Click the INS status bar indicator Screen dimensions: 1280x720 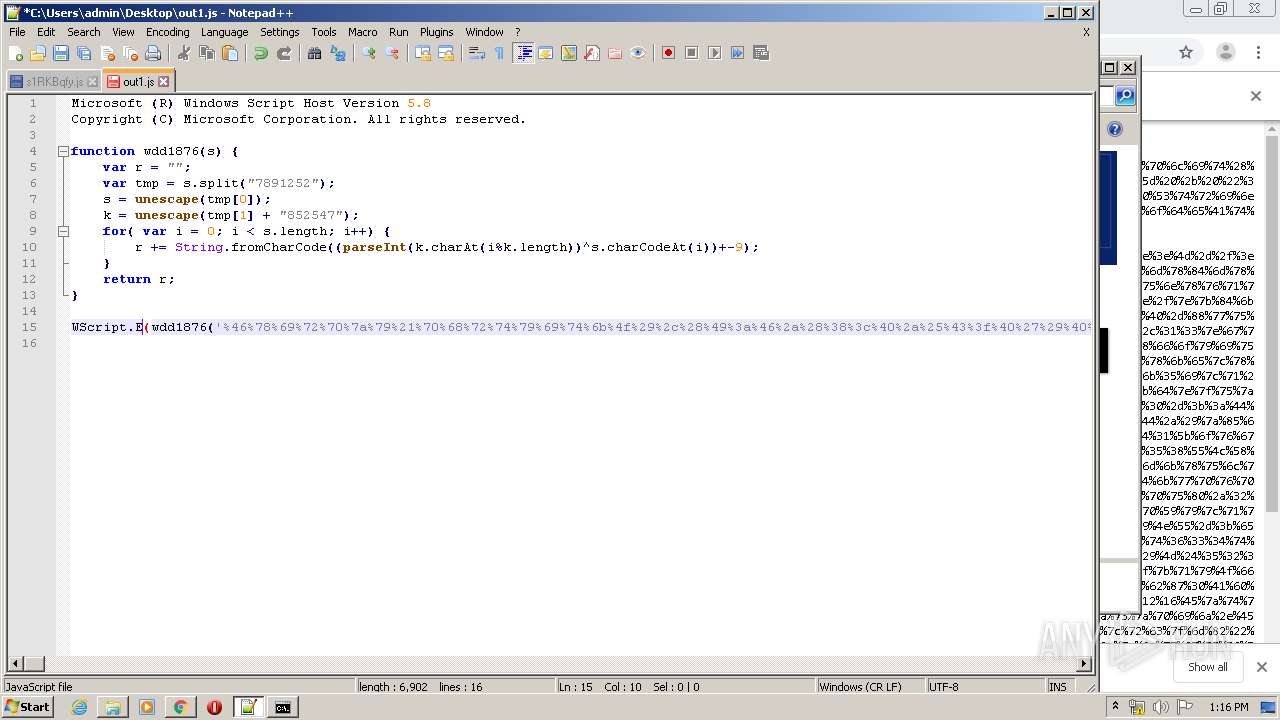tap(1058, 687)
